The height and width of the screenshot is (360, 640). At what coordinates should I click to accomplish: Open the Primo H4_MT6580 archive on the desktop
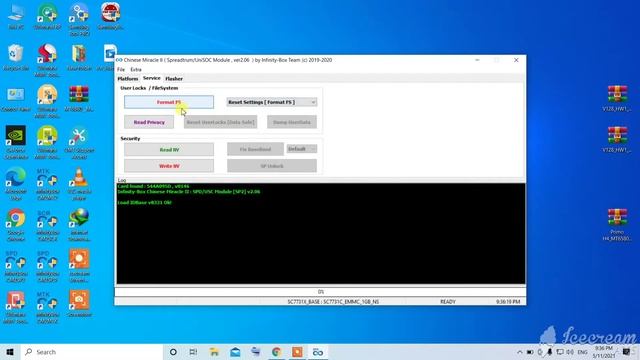coord(617,224)
